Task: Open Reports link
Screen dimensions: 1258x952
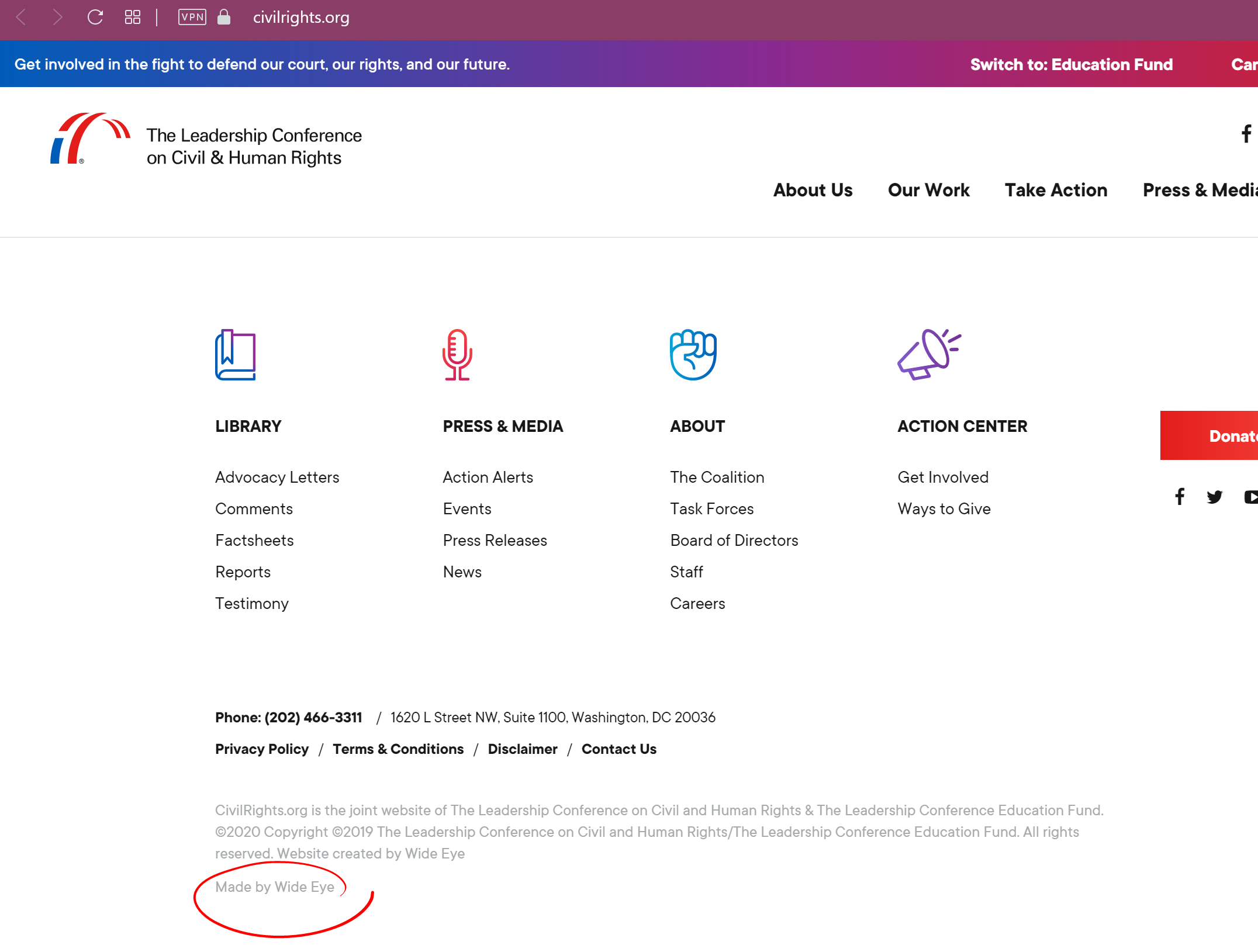Action: 243,572
